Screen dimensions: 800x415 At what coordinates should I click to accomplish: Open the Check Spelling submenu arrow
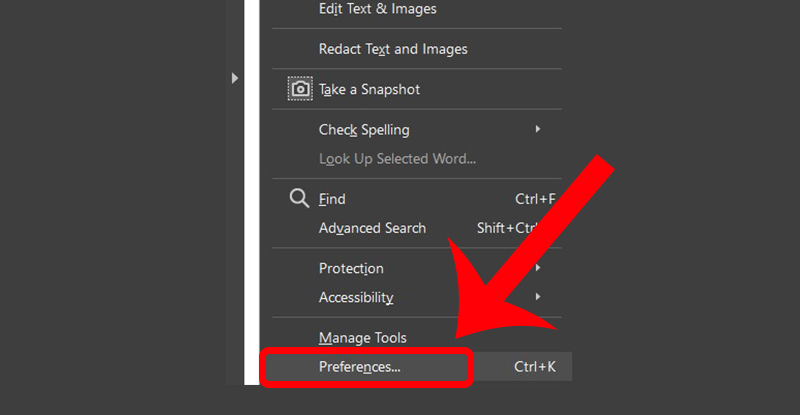tap(538, 129)
